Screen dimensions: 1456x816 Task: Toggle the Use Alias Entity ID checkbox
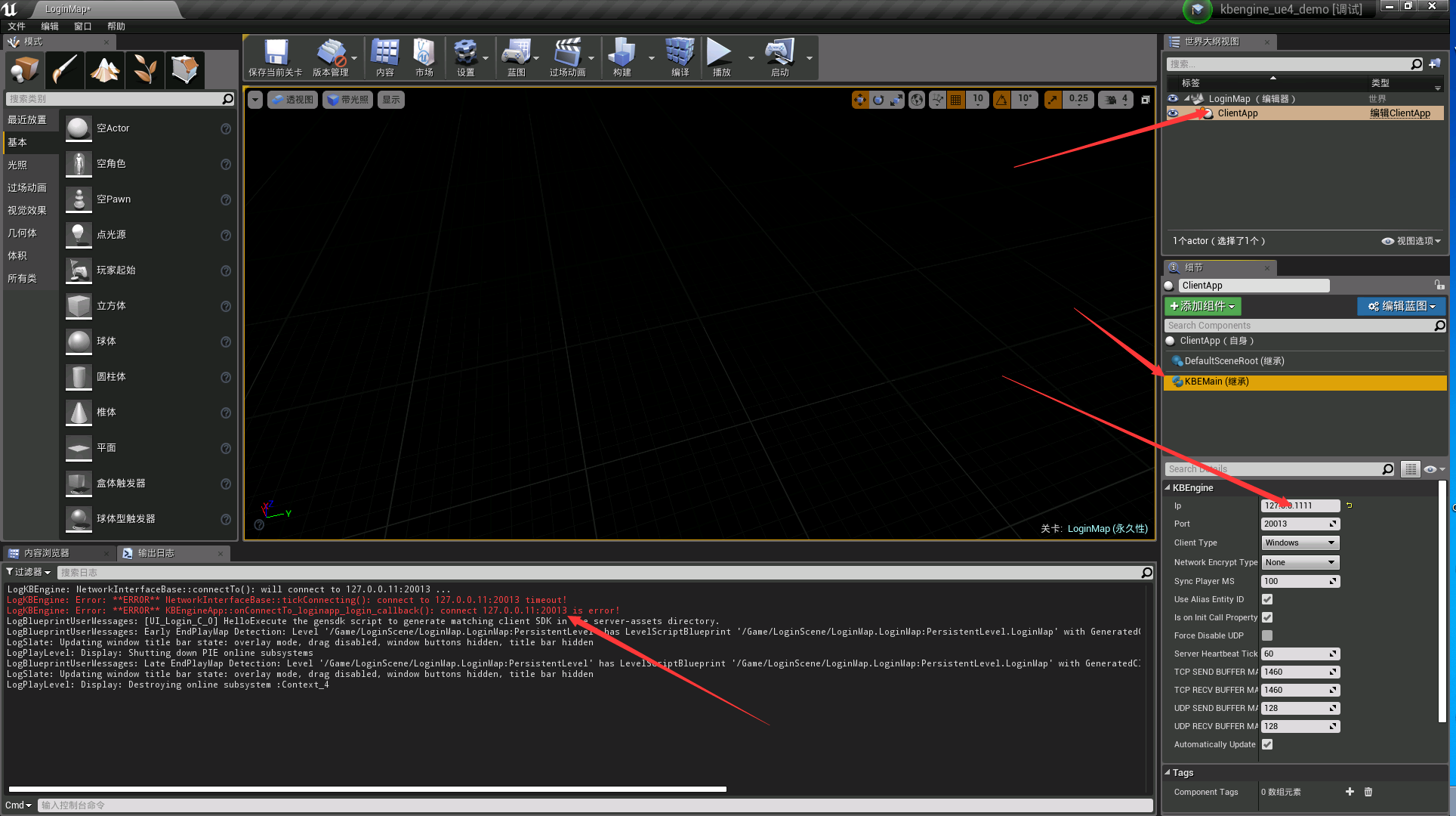click(x=1267, y=599)
